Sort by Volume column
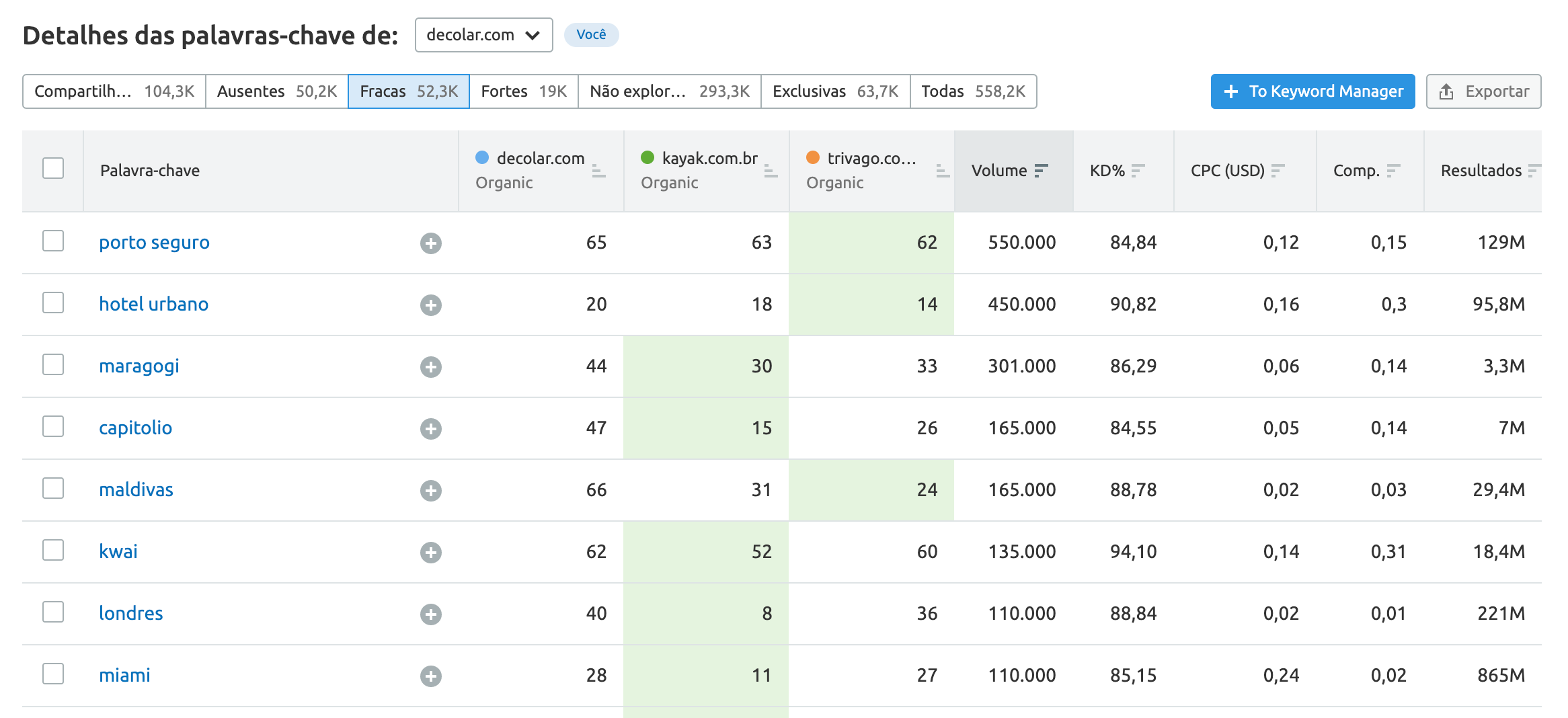The height and width of the screenshot is (718, 1568). point(1041,171)
